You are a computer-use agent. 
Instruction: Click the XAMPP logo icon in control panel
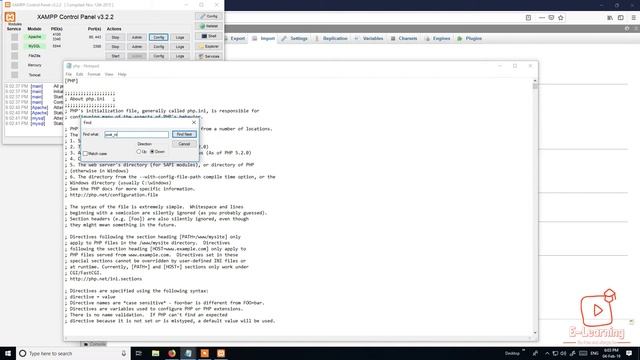(10, 17)
